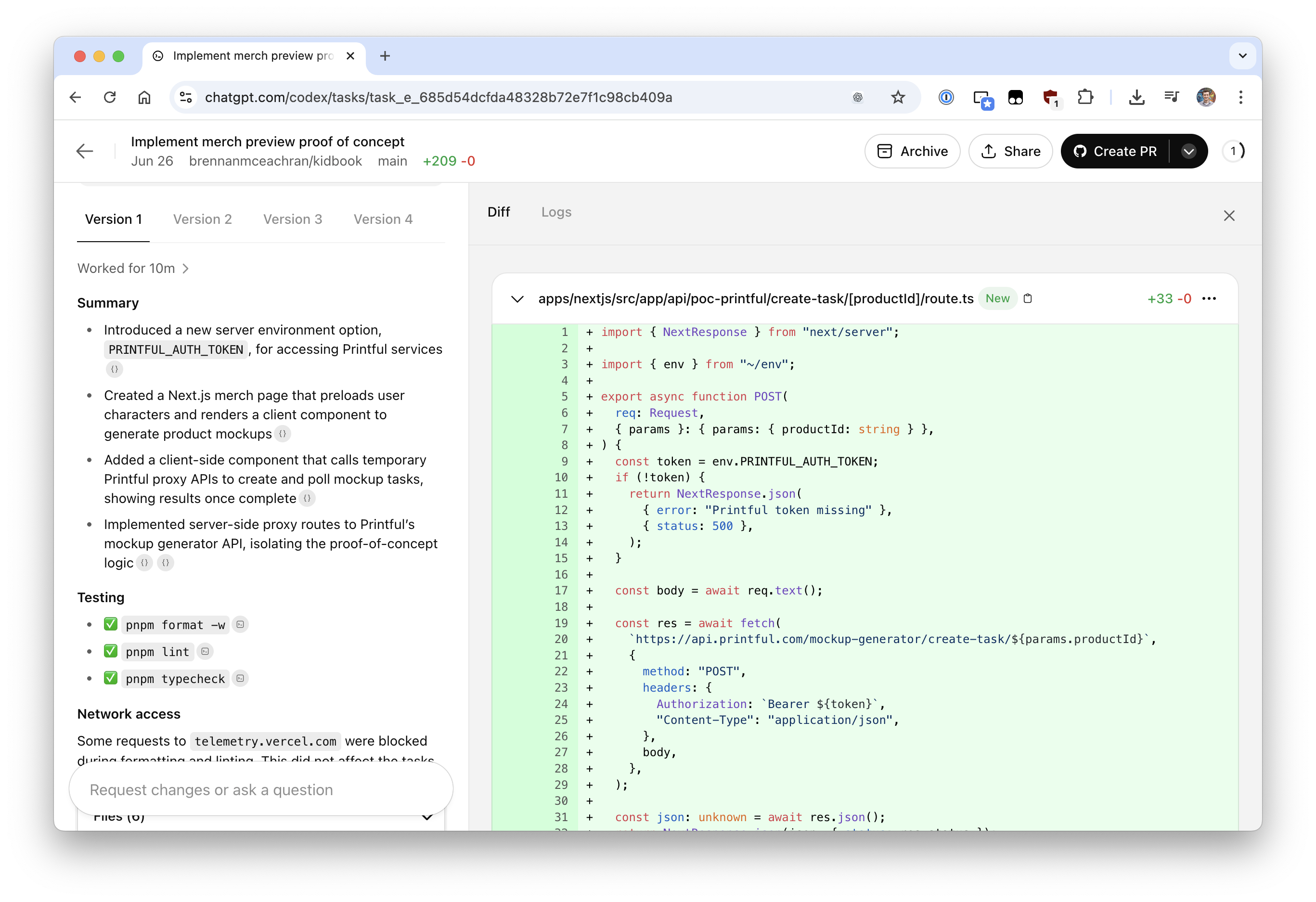Copy the route.ts file path icon

[1028, 298]
